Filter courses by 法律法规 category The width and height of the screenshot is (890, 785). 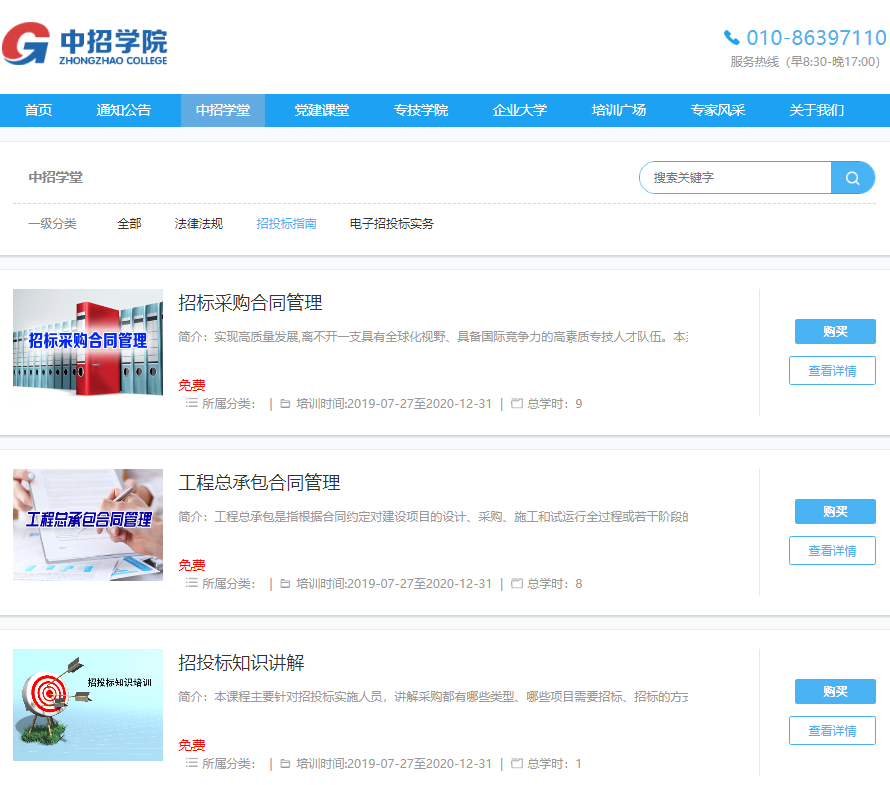coord(199,224)
